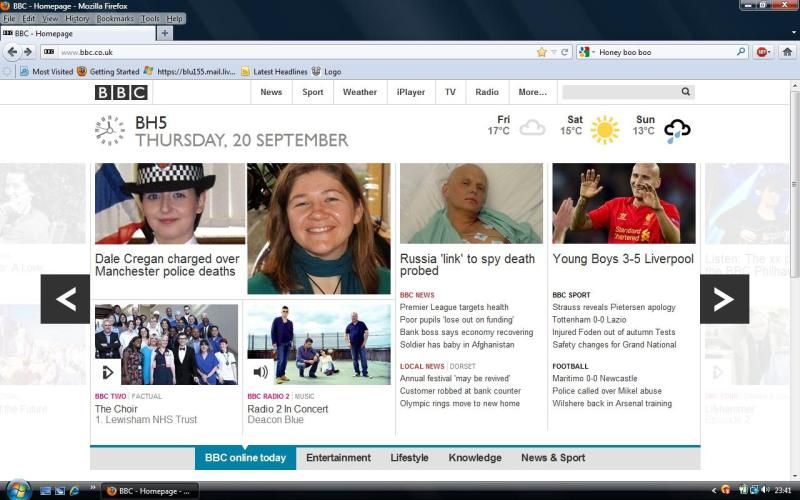Open a new tab with the plus button
The width and height of the screenshot is (800, 500).
coord(164,33)
